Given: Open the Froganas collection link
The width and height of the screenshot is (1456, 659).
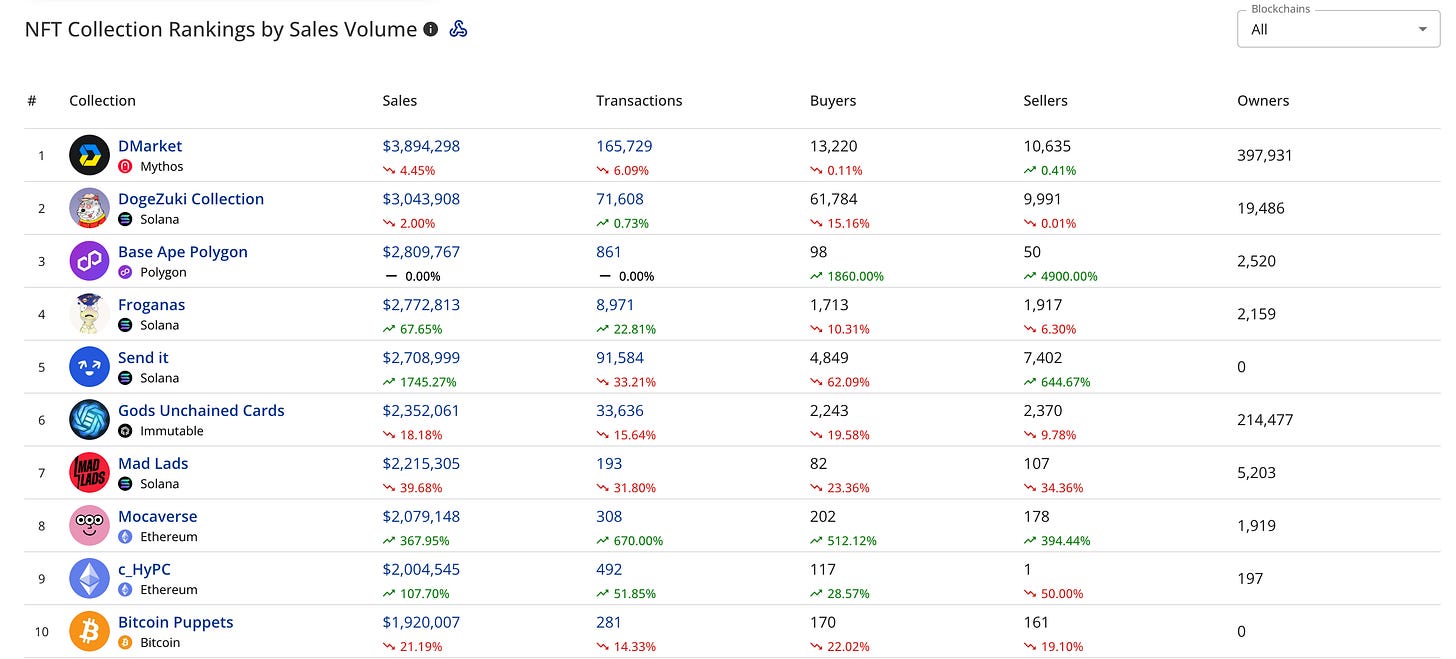Looking at the screenshot, I should [151, 305].
